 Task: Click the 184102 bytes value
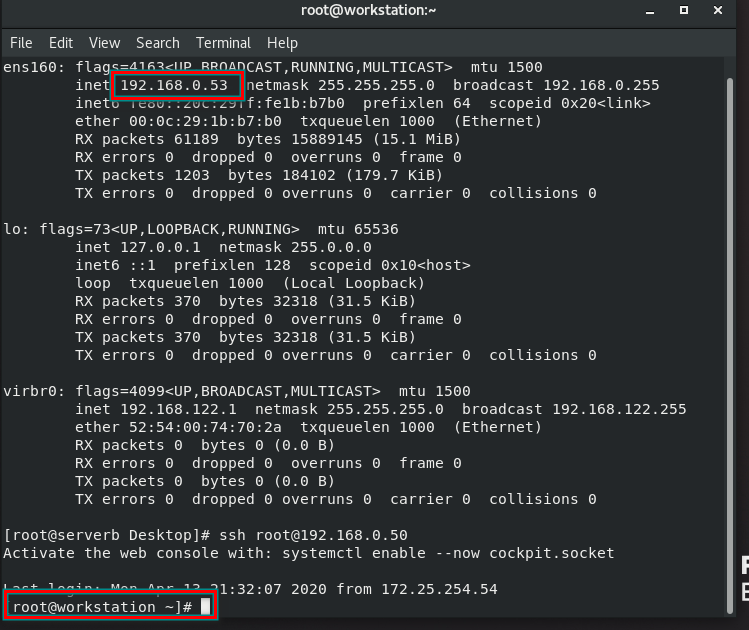(x=309, y=175)
